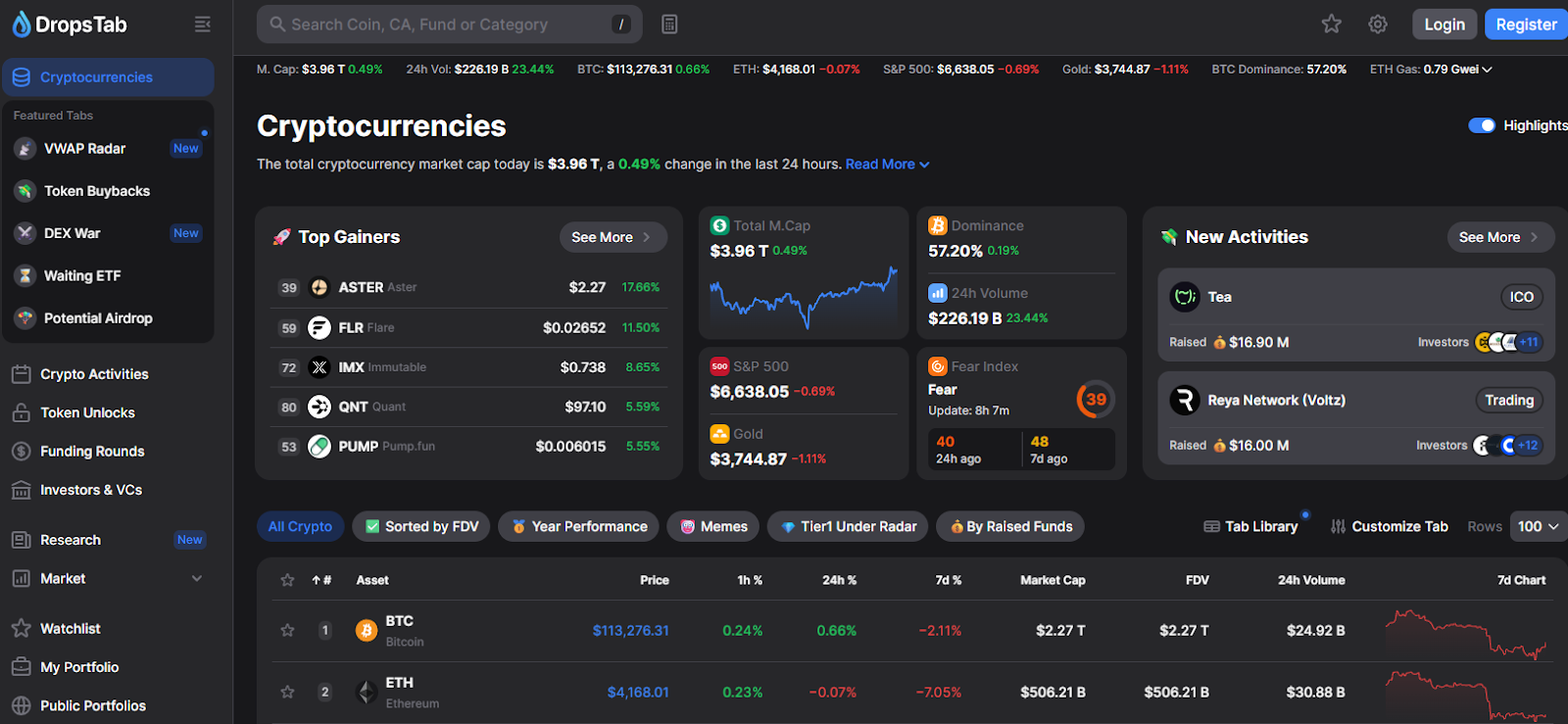Switch to By Raised Funds tab
Image resolution: width=1568 pixels, height=724 pixels.
coord(1010,526)
